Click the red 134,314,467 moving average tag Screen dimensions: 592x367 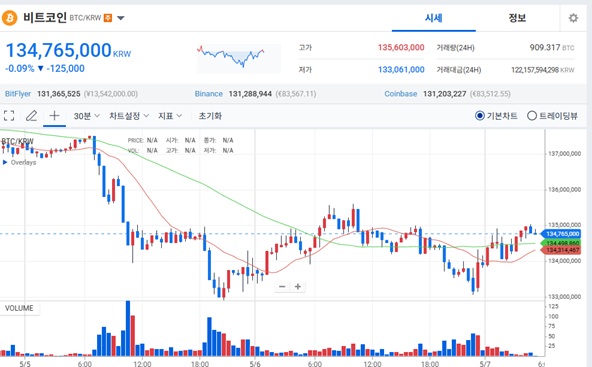[x=561, y=250]
